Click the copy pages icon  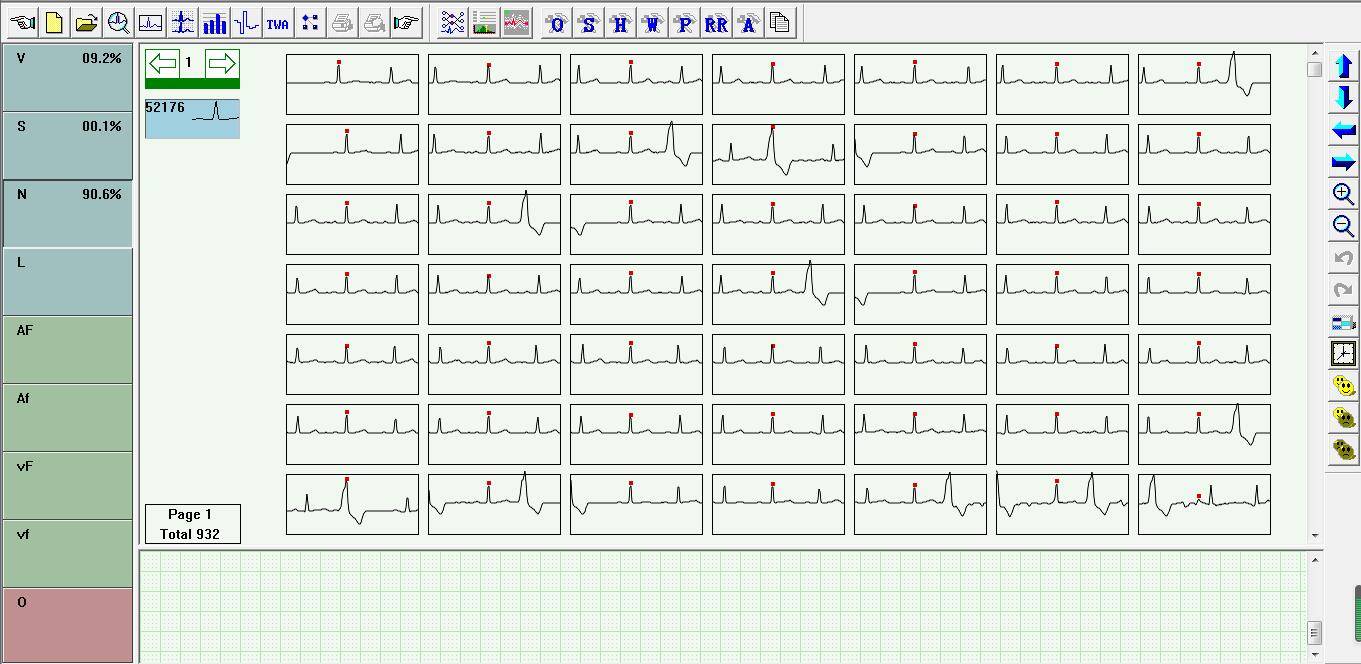click(x=780, y=23)
